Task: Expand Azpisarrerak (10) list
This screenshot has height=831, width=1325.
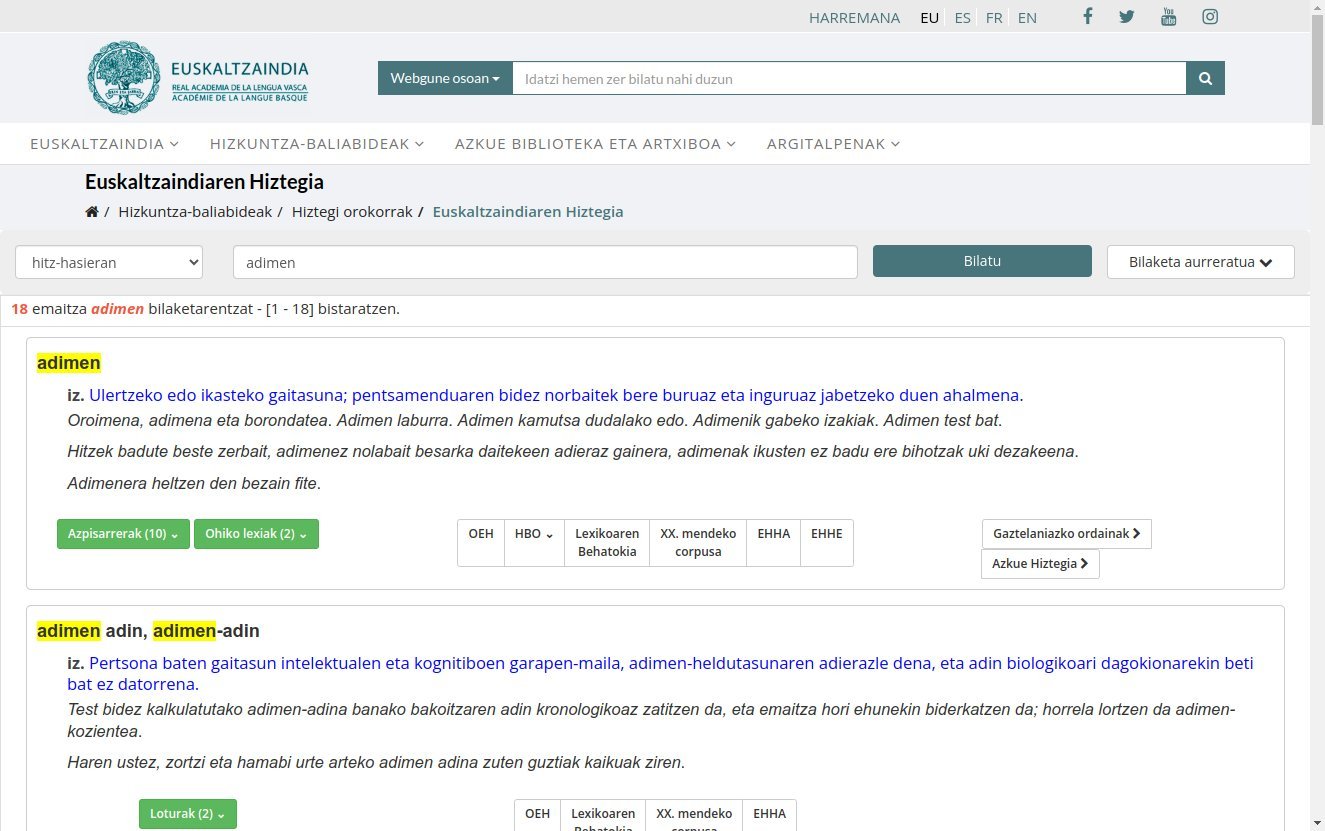Action: tap(123, 534)
